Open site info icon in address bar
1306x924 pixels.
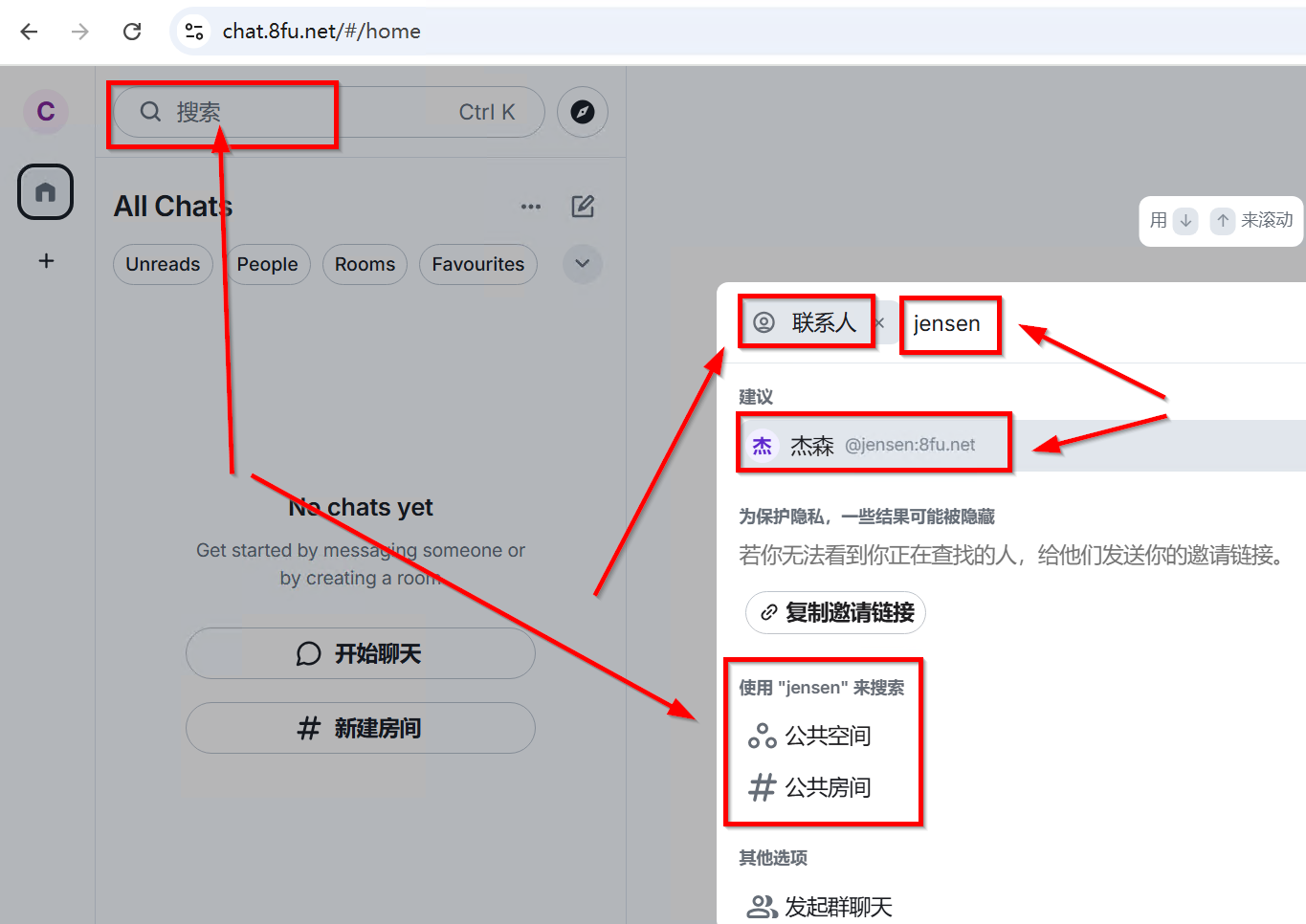click(194, 32)
